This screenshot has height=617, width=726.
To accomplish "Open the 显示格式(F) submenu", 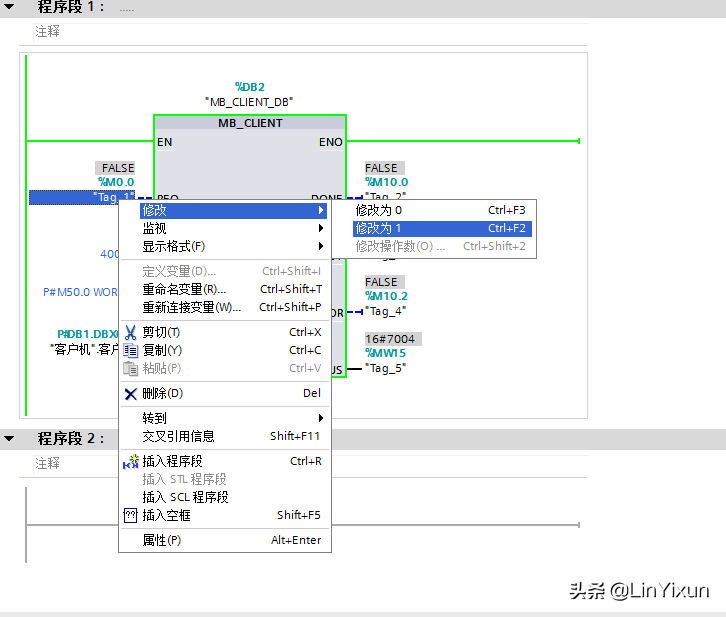I will point(233,246).
